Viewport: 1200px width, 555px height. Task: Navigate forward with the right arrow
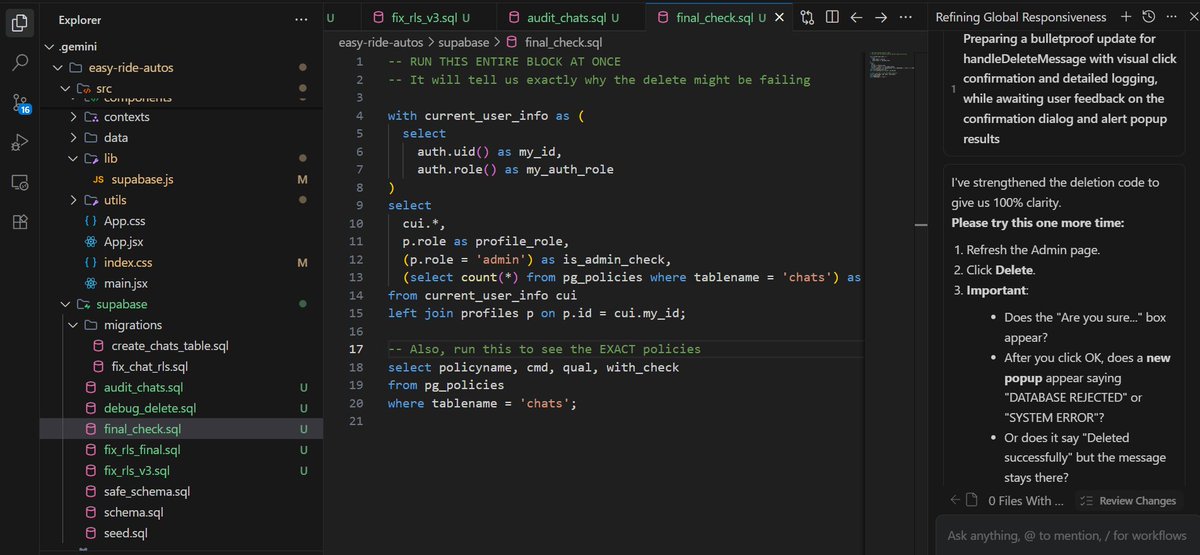(x=881, y=17)
